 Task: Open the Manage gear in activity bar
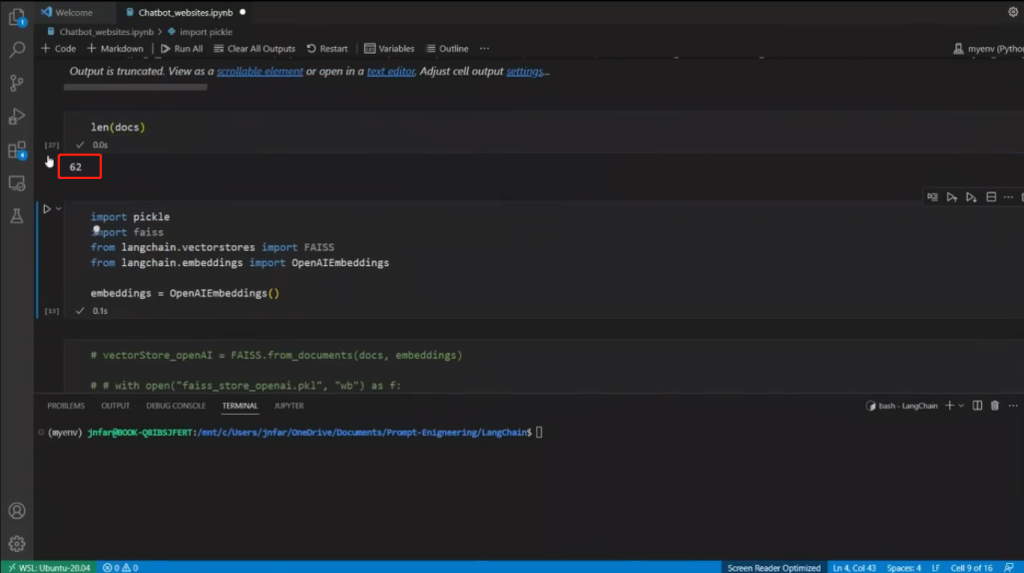[x=17, y=543]
